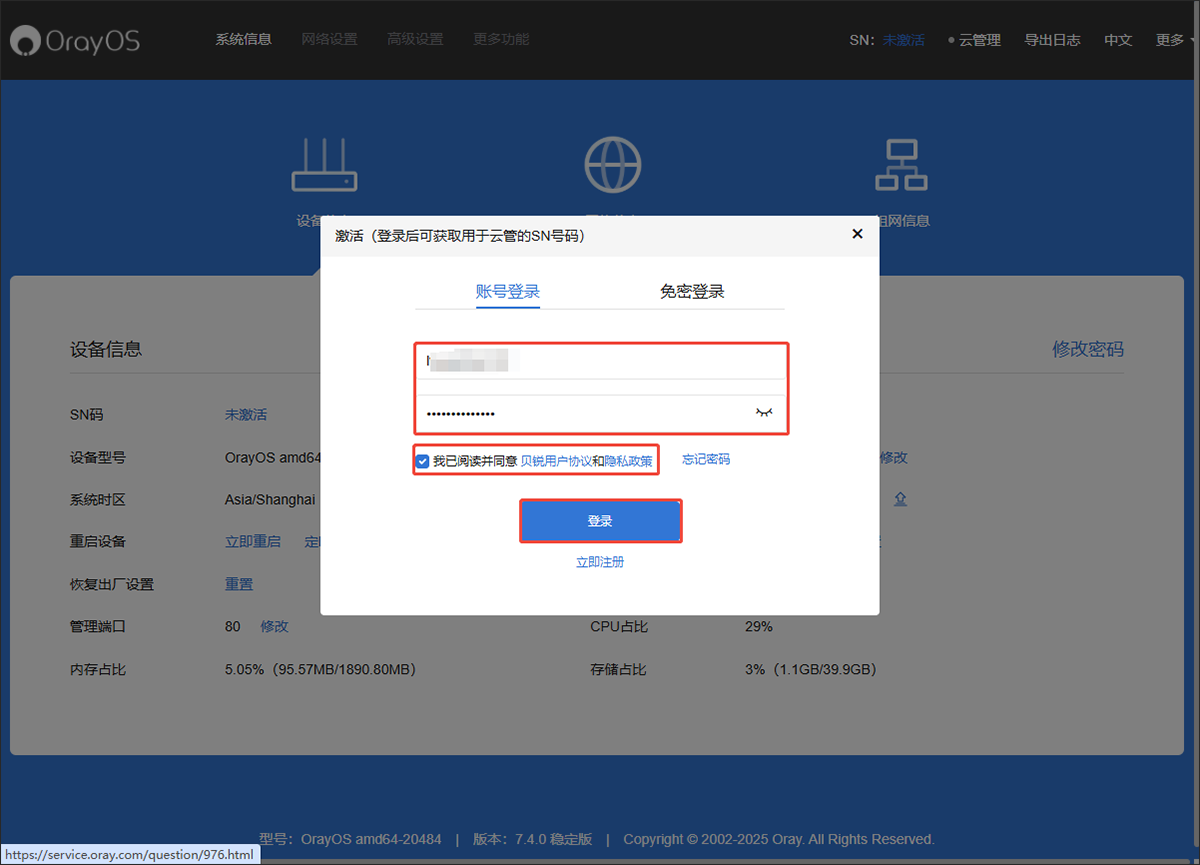Click the 组网信息 topology icon

click(902, 164)
